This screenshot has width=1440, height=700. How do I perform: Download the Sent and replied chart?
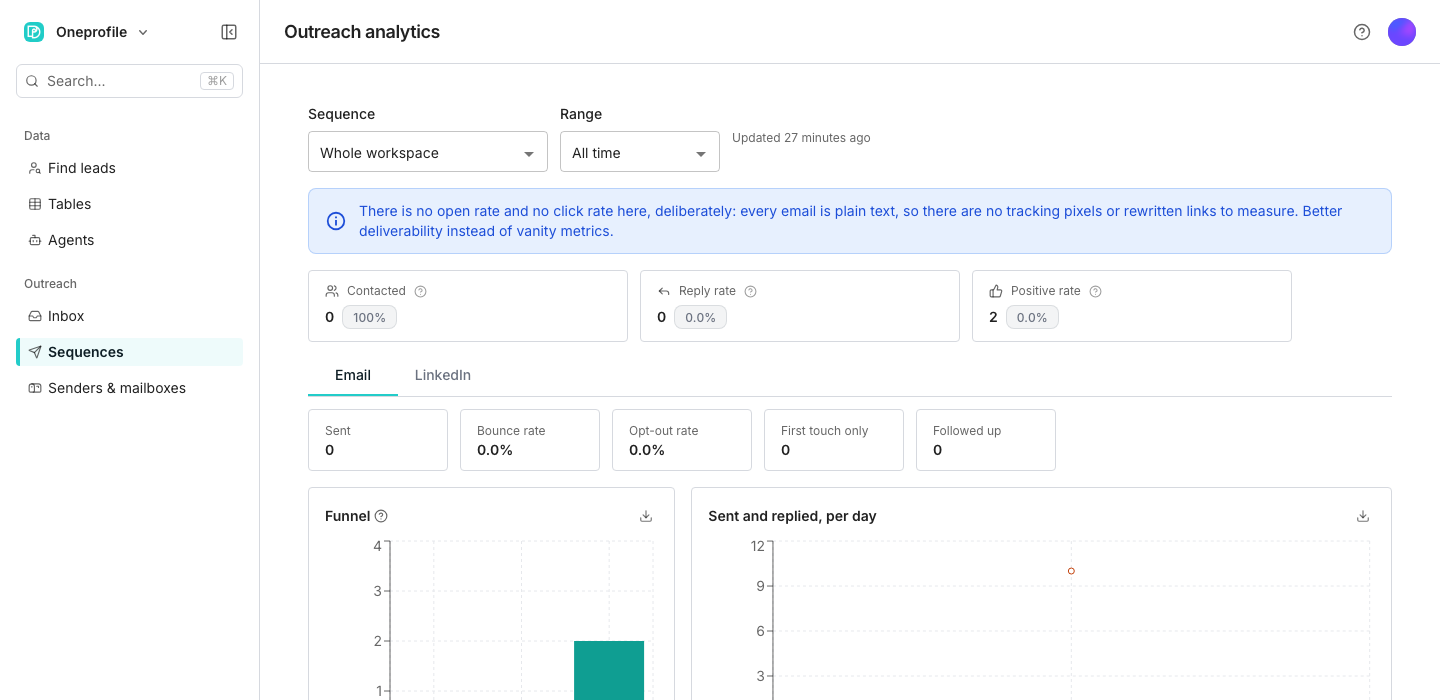point(1363,516)
